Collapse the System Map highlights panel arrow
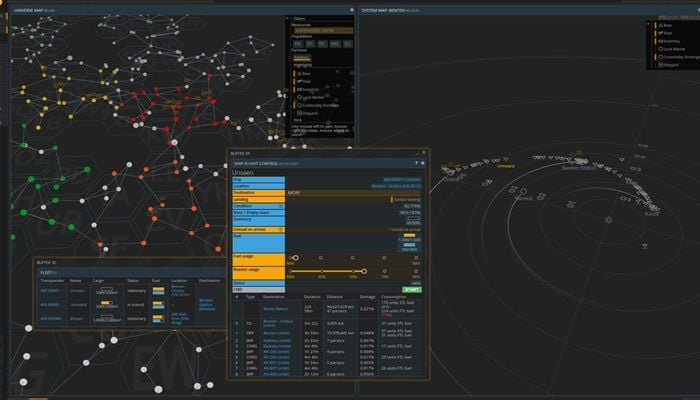Screen dimensions: 700x400 (x=648, y=23)
